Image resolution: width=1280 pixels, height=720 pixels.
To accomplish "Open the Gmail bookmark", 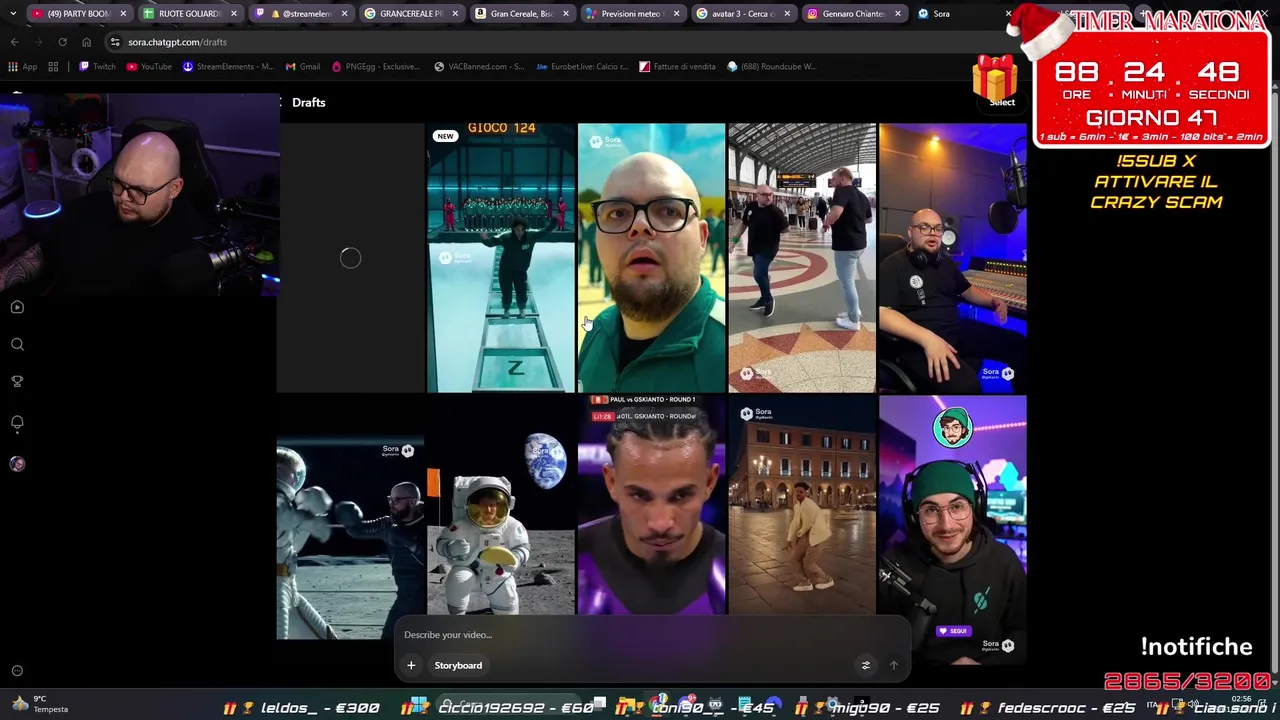I will (303, 67).
